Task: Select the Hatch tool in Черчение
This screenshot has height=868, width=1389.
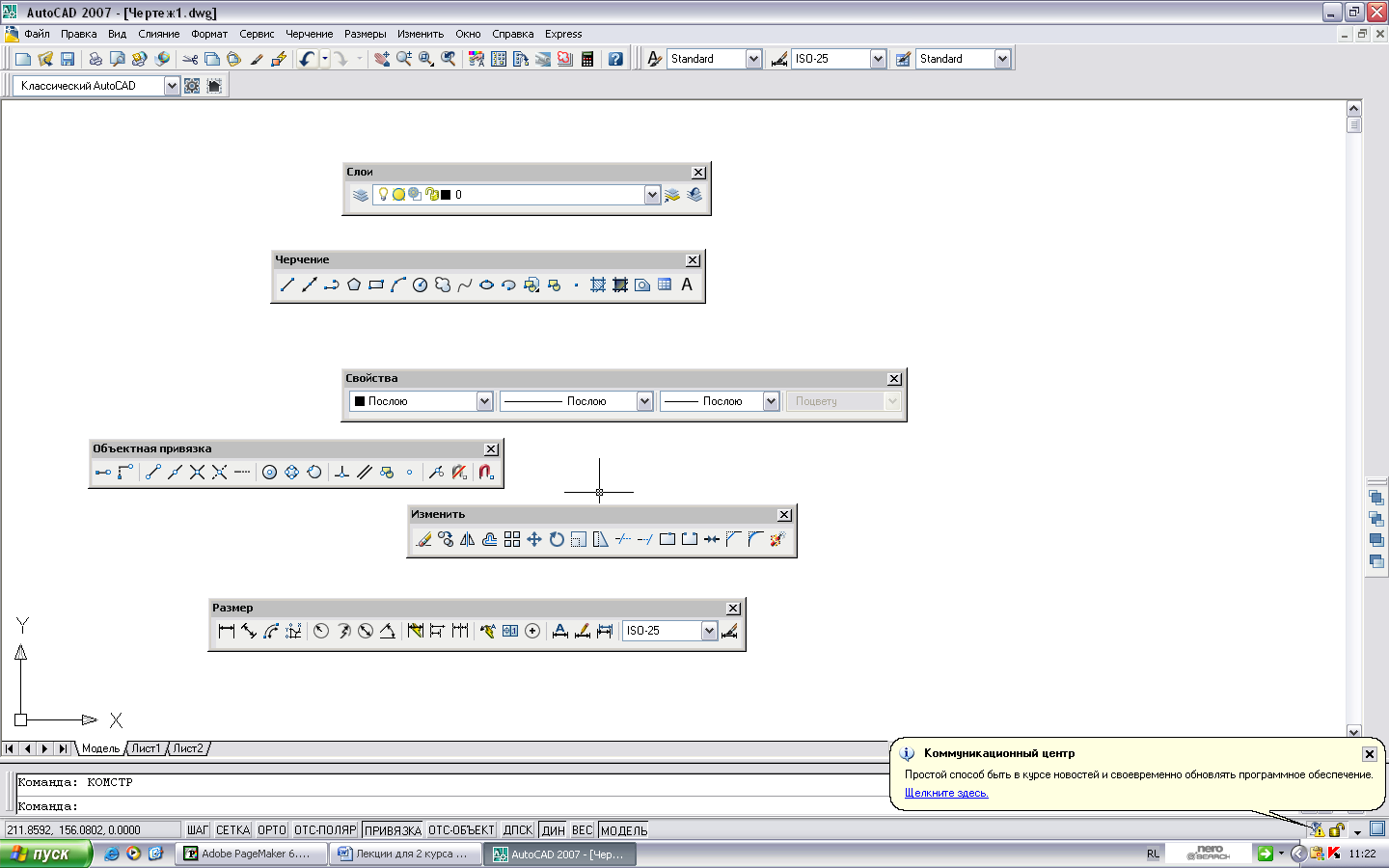Action: click(598, 285)
